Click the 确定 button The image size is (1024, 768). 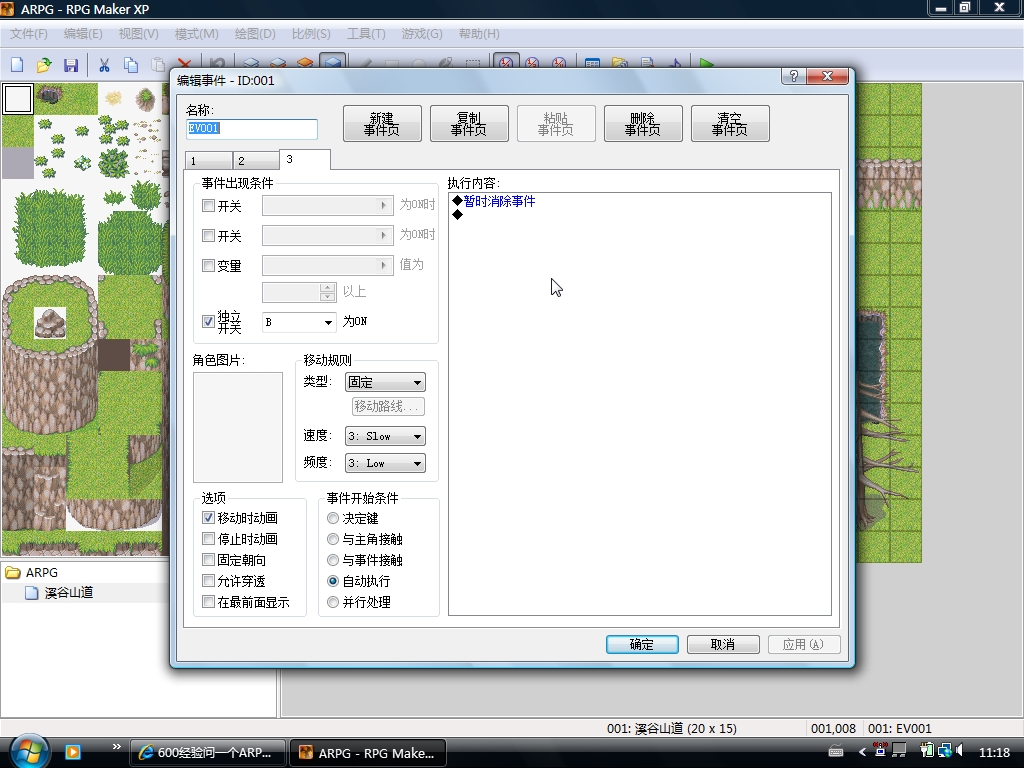[x=642, y=645]
